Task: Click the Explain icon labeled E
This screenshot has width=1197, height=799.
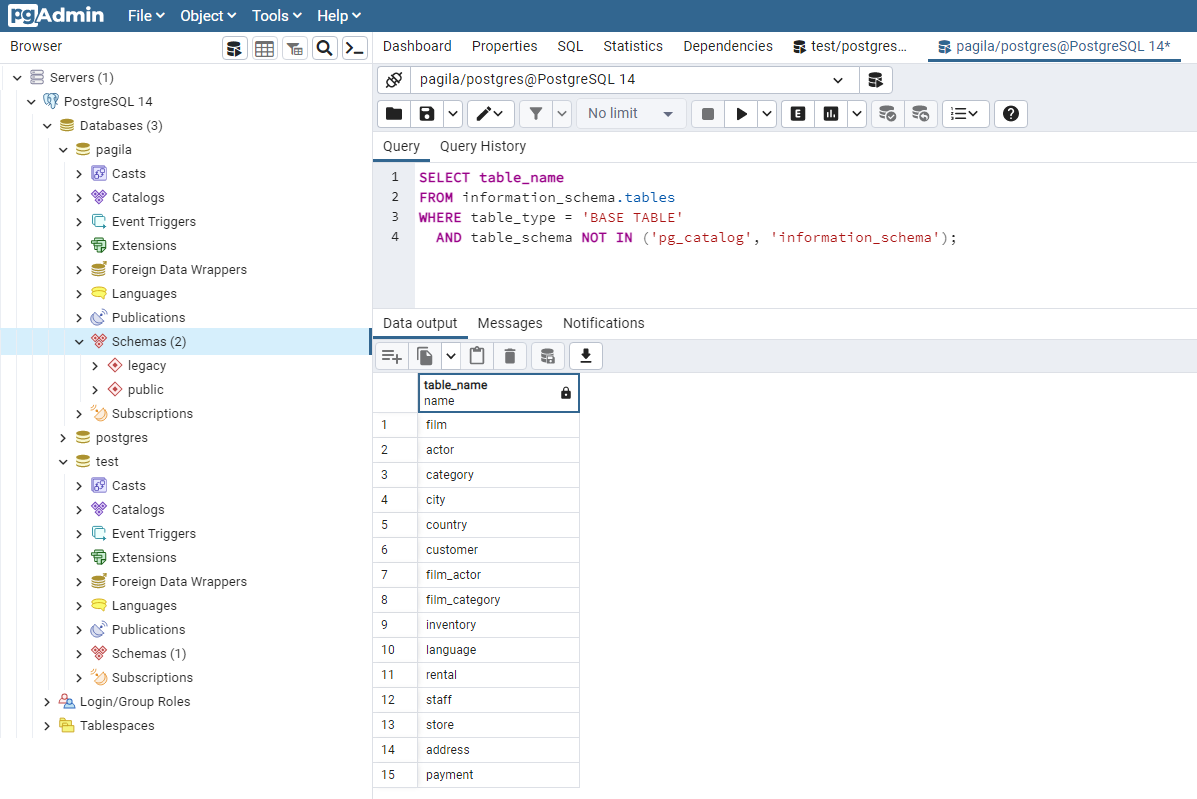Action: click(x=797, y=113)
